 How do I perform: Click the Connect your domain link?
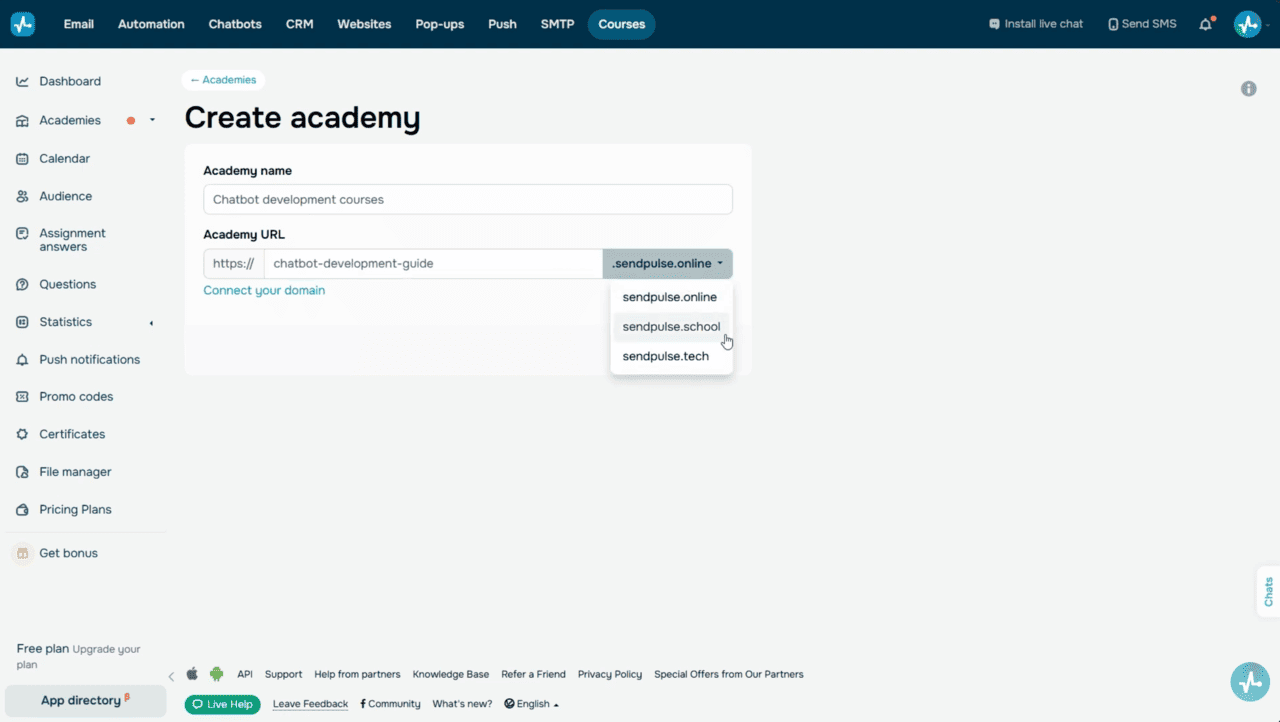264,290
